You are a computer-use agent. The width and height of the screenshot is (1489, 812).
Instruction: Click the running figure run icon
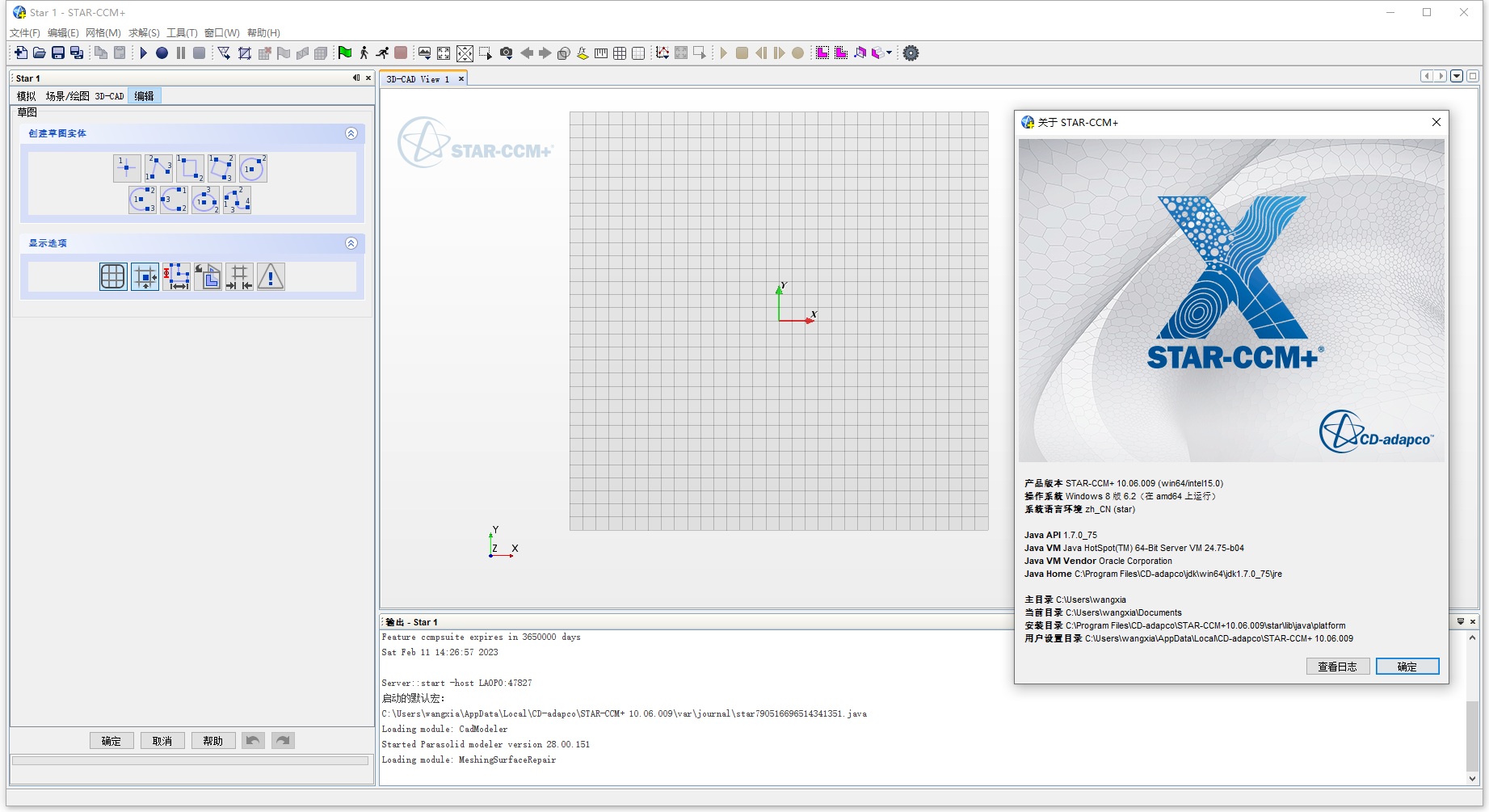[382, 53]
